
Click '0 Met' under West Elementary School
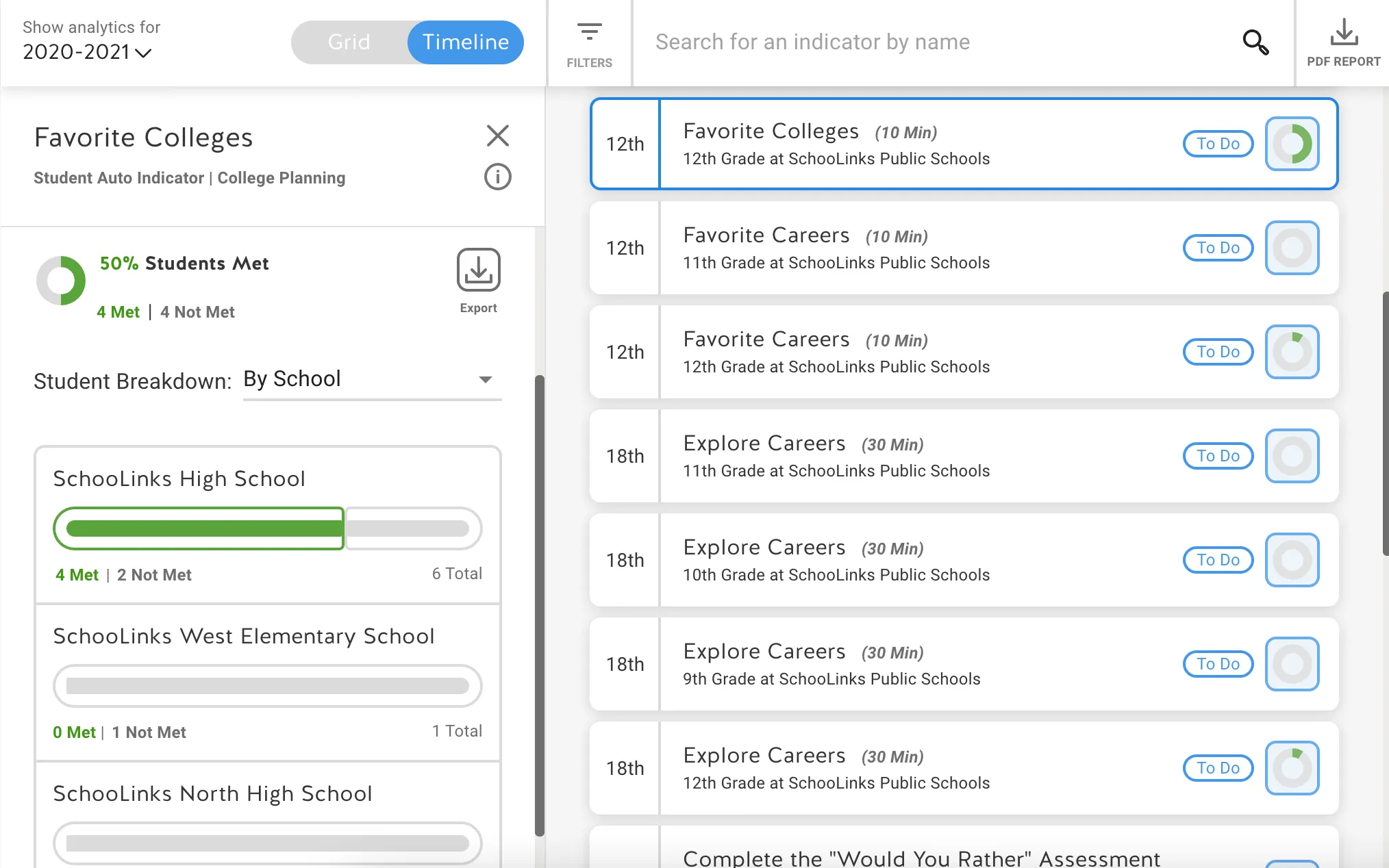(74, 732)
